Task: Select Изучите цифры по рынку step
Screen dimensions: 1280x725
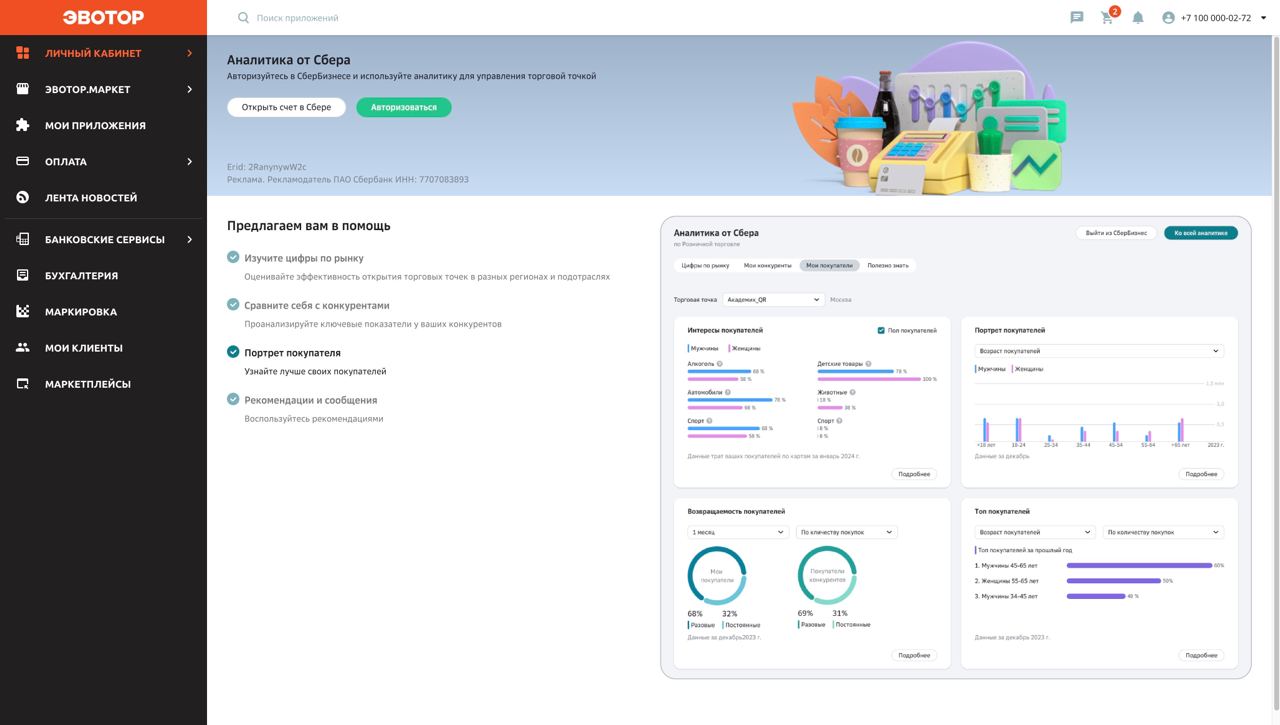Action: point(303,258)
